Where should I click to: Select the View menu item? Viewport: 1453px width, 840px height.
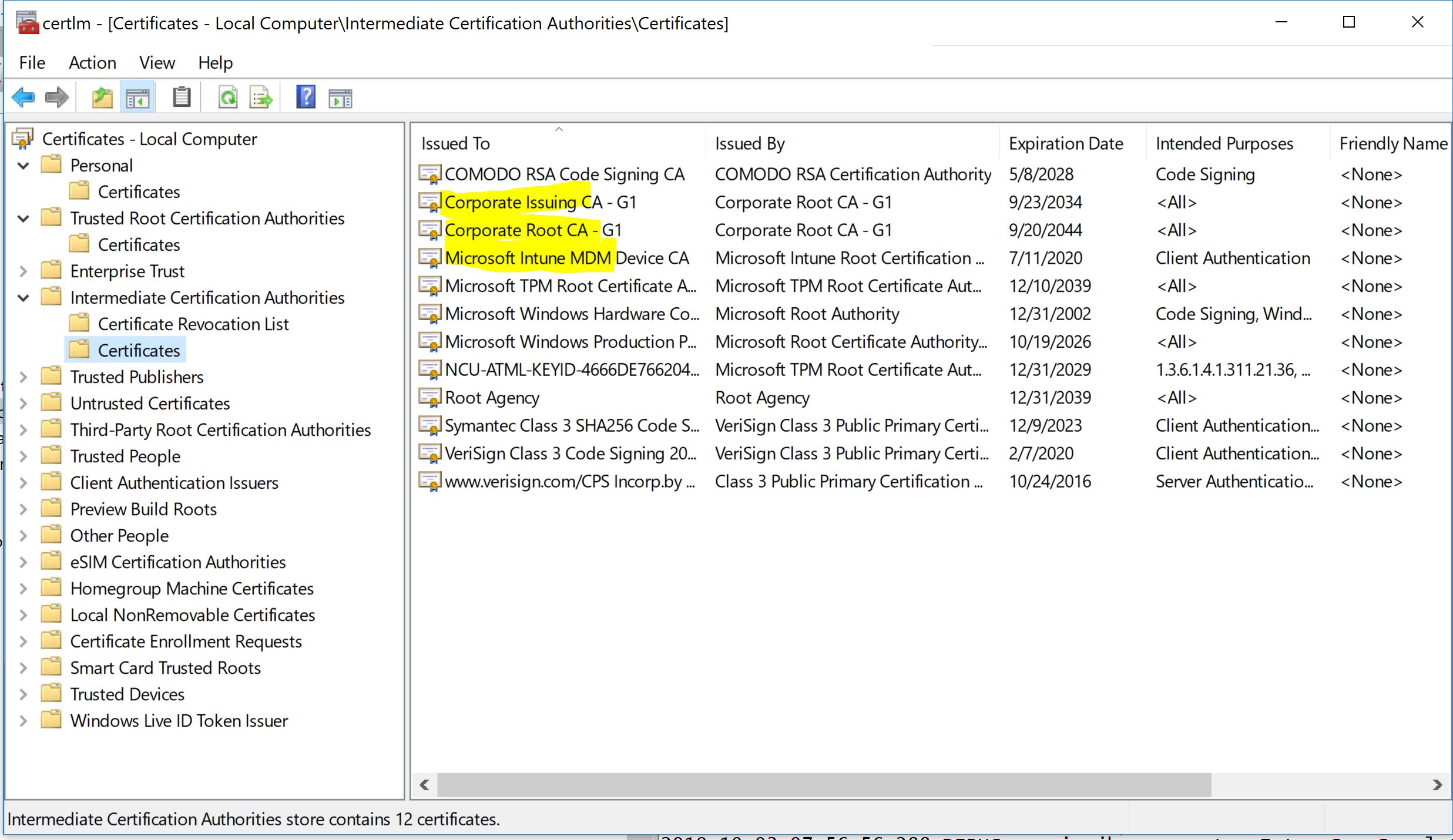tap(155, 62)
